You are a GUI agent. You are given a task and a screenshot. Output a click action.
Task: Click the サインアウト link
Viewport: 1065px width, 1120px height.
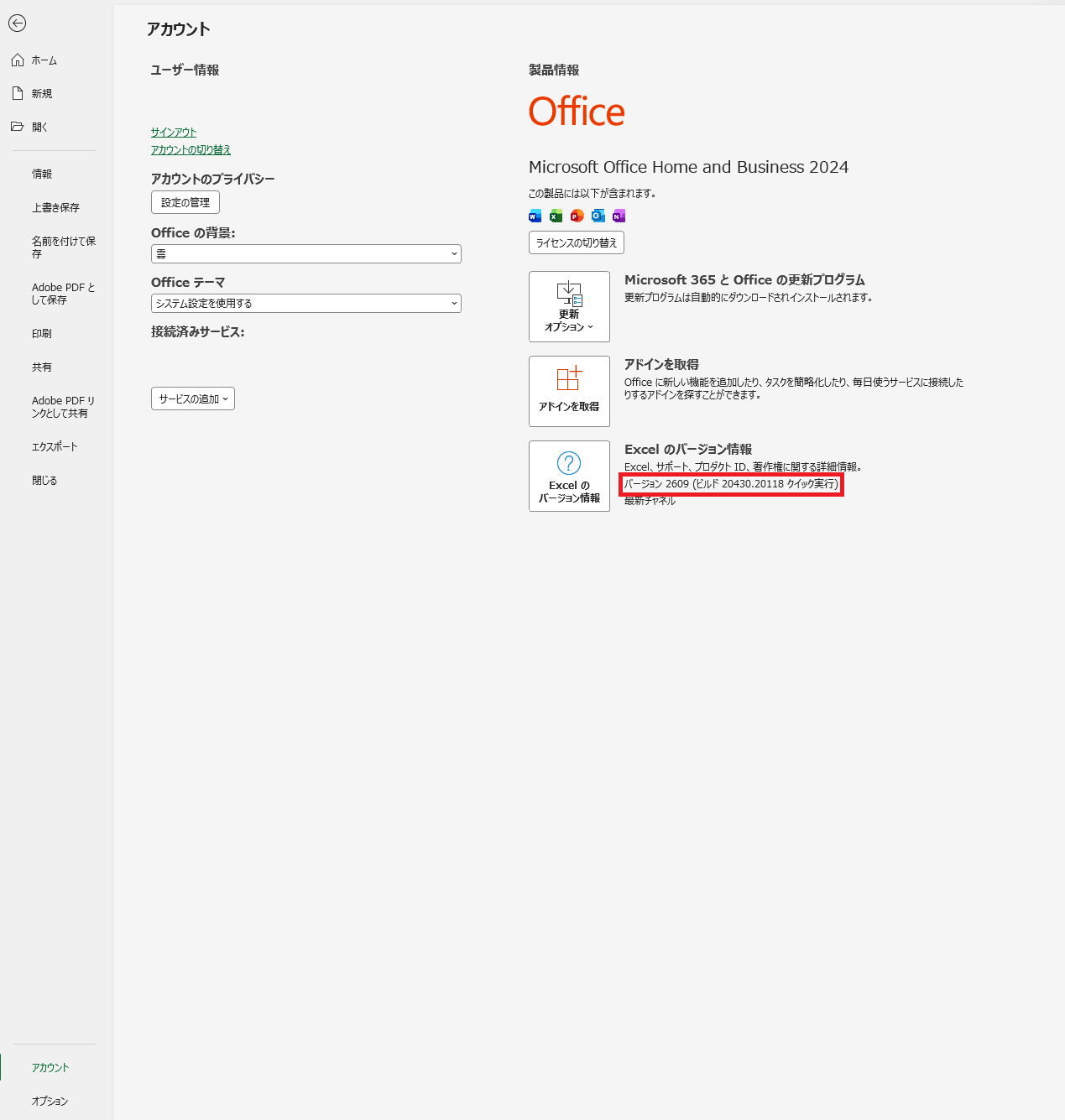[174, 133]
